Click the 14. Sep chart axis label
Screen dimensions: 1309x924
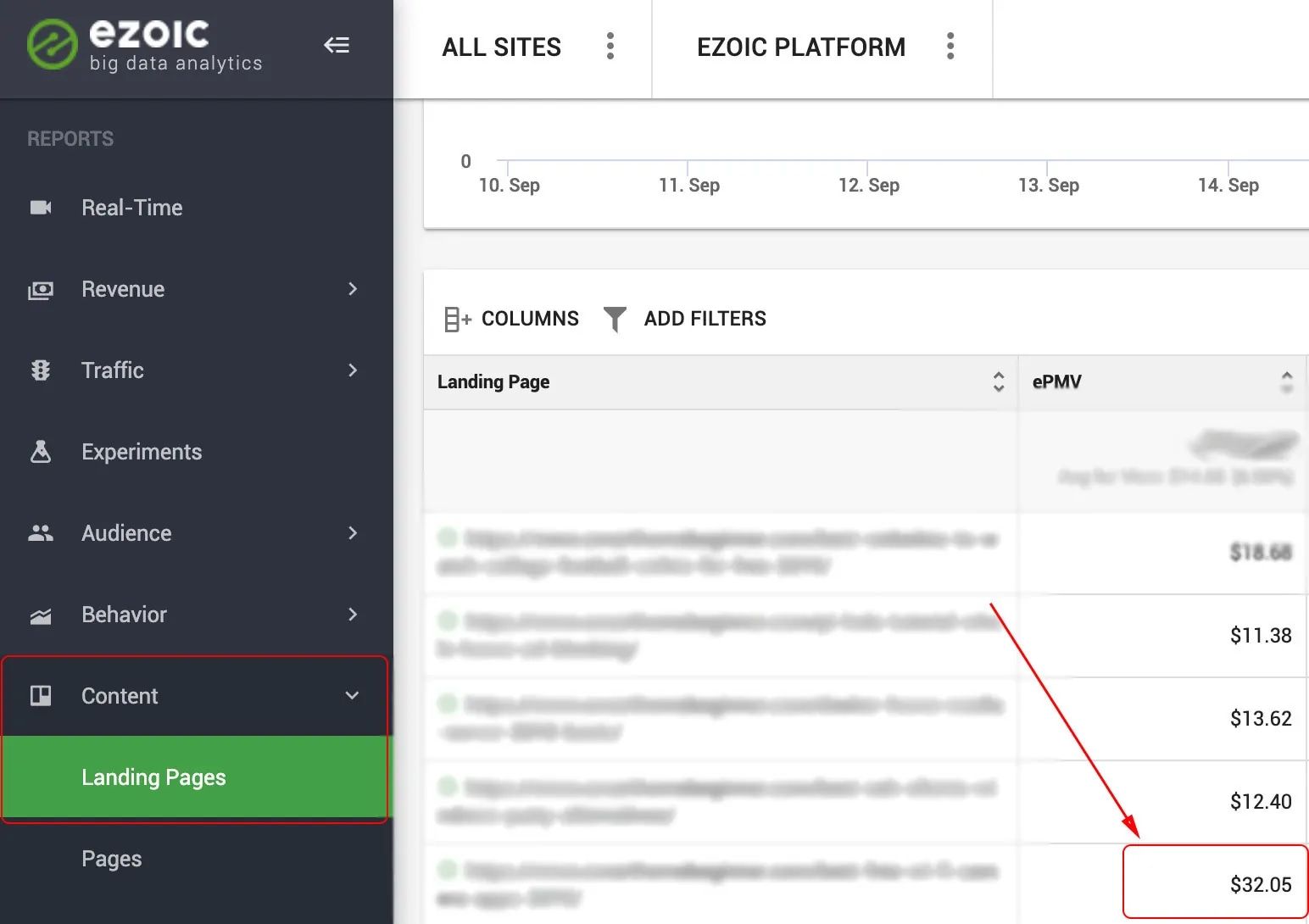[1228, 186]
